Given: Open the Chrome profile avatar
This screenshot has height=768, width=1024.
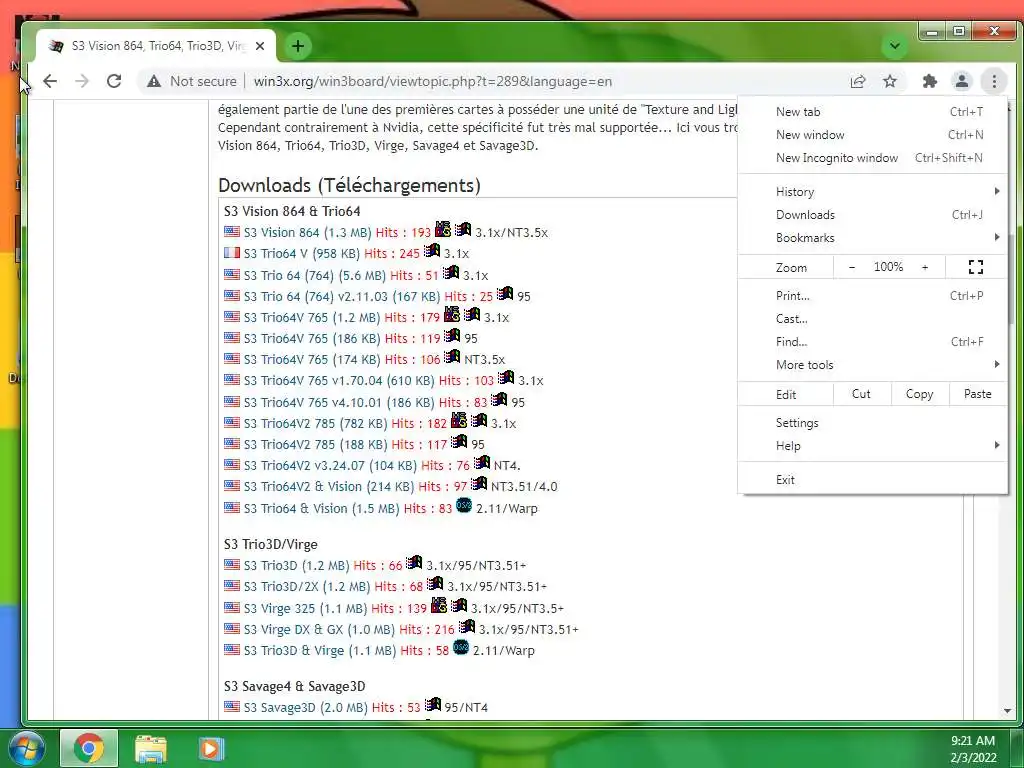Looking at the screenshot, I should point(961,81).
